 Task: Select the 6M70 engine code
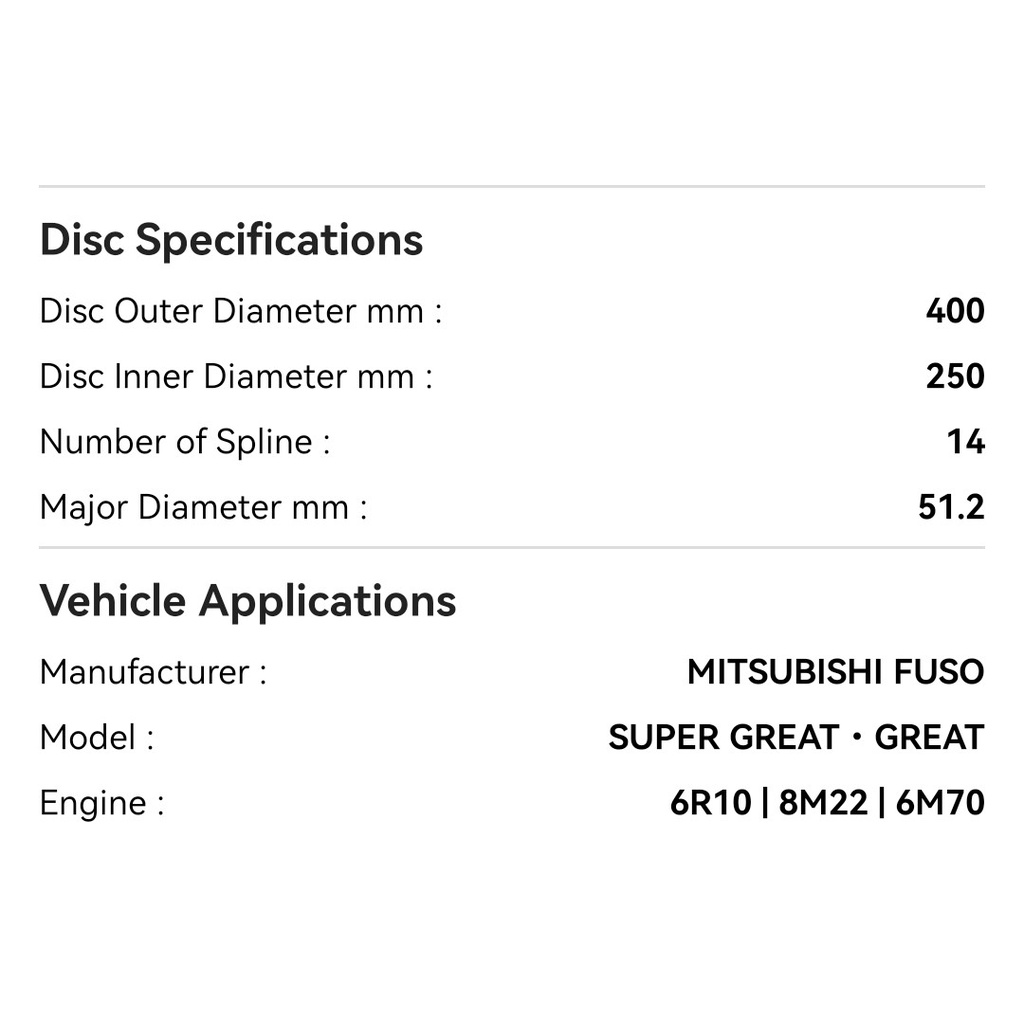(x=940, y=803)
